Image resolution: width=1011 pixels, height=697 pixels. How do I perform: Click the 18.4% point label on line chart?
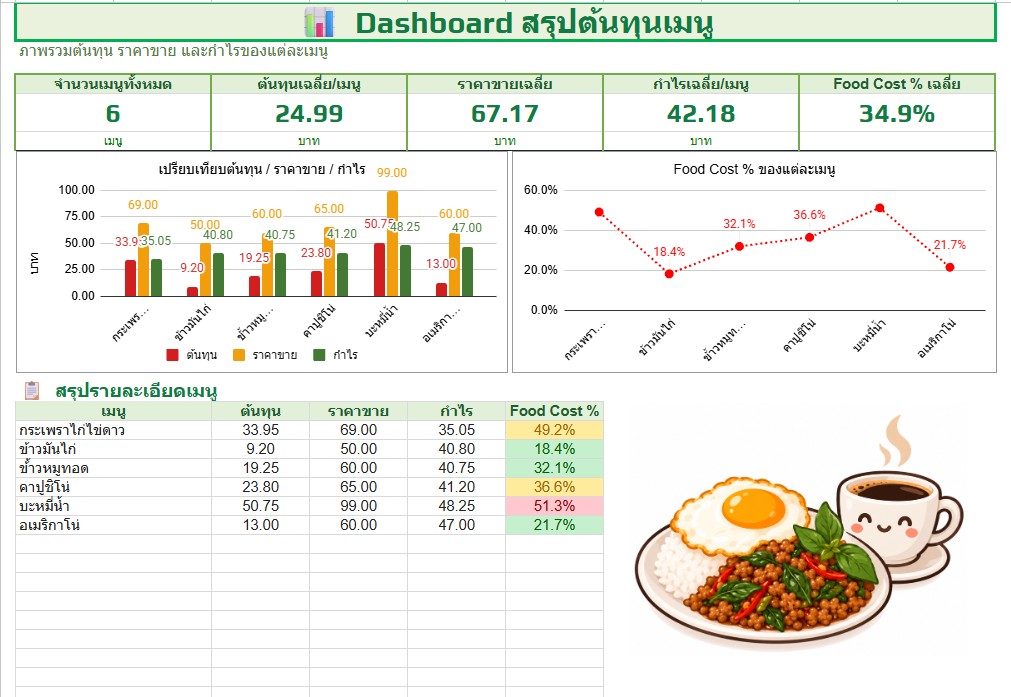pos(669,252)
